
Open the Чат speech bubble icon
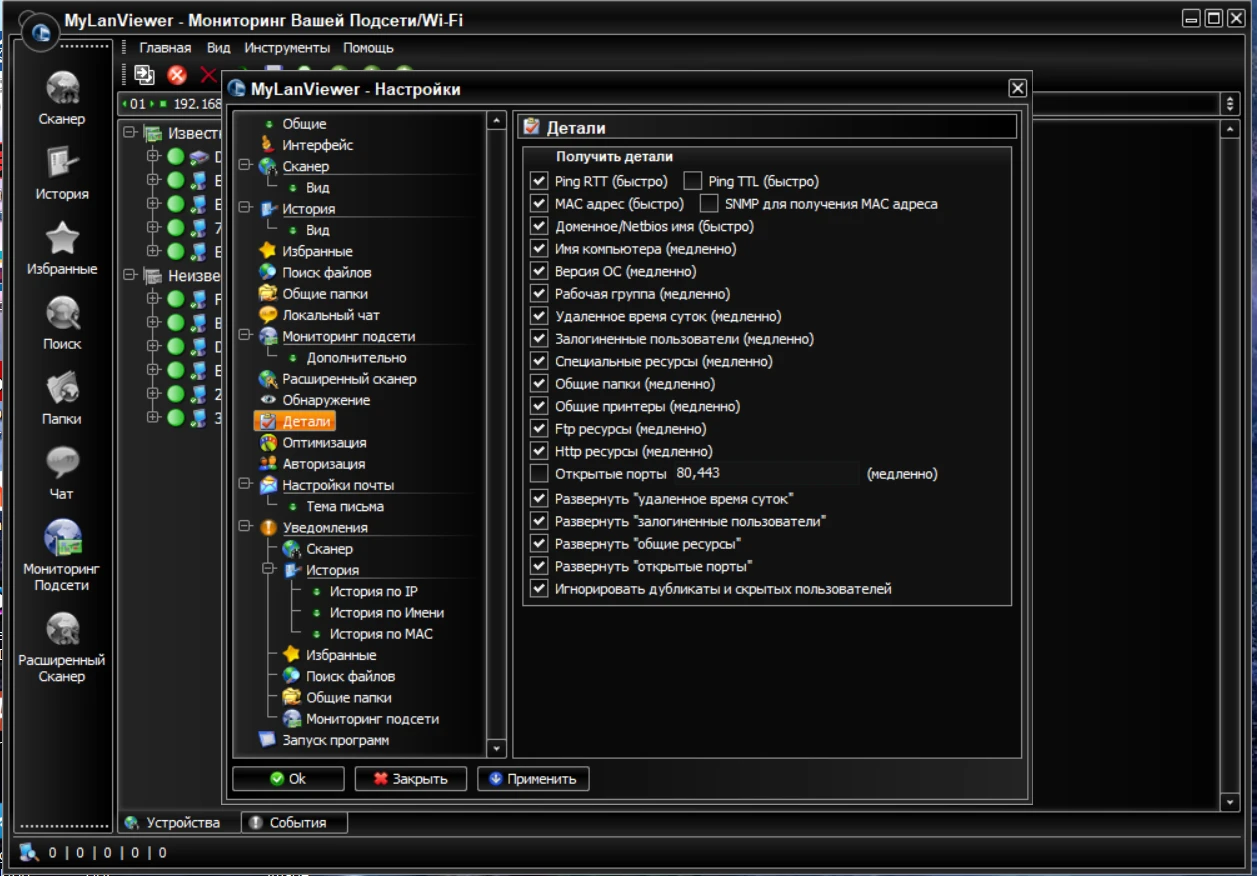pyautogui.click(x=62, y=463)
